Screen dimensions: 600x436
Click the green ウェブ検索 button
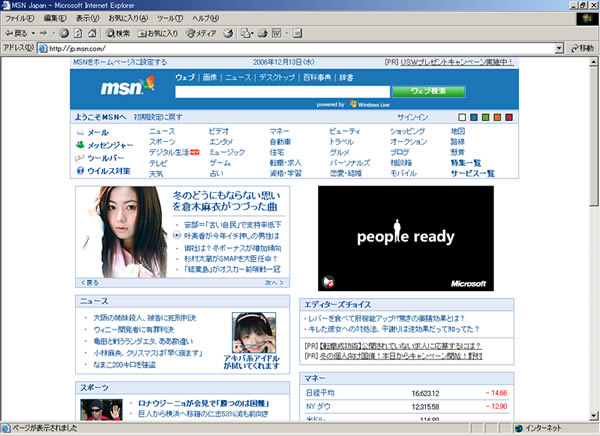click(429, 91)
